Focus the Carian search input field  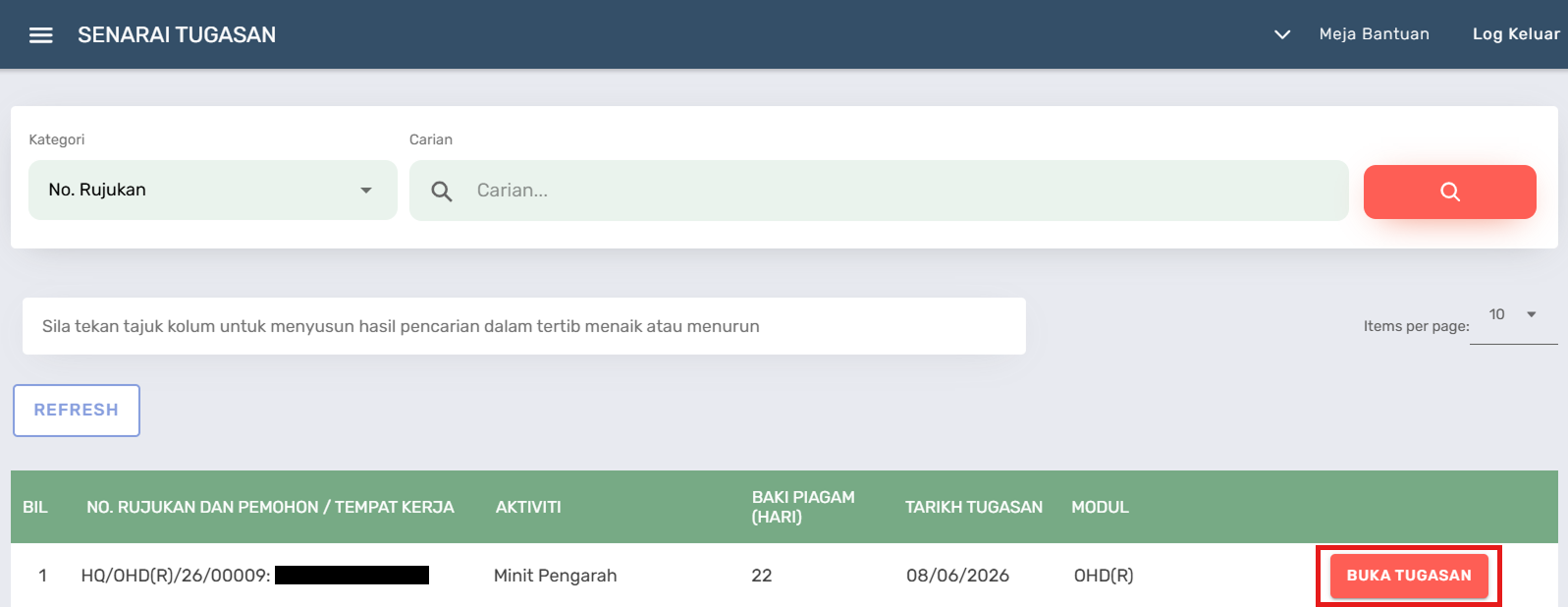point(879,191)
